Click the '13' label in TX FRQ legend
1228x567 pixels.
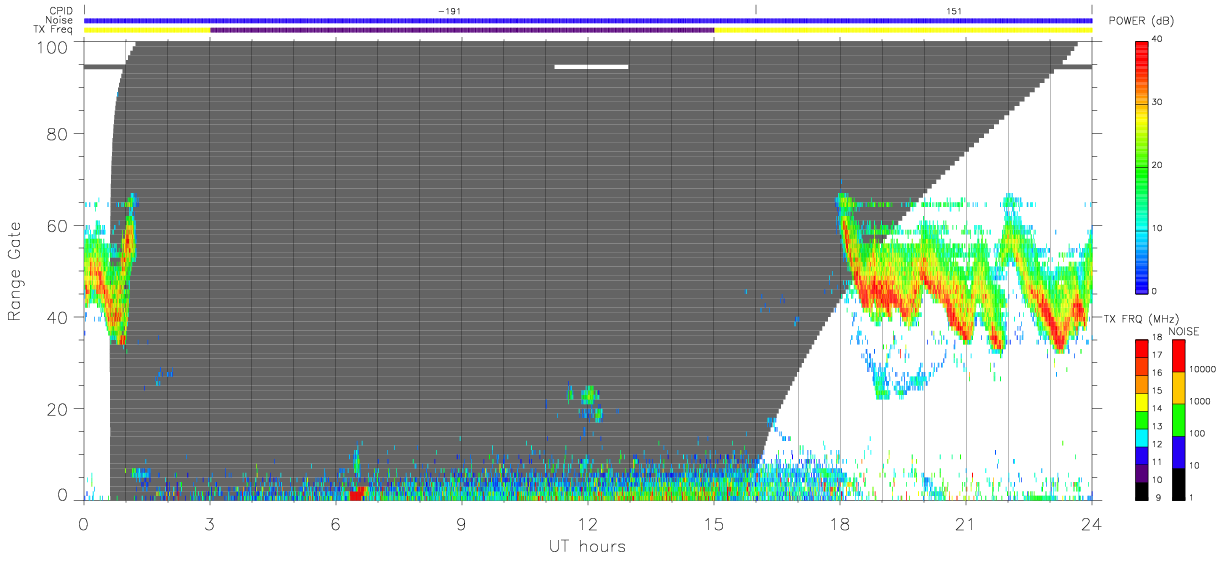pos(1157,427)
